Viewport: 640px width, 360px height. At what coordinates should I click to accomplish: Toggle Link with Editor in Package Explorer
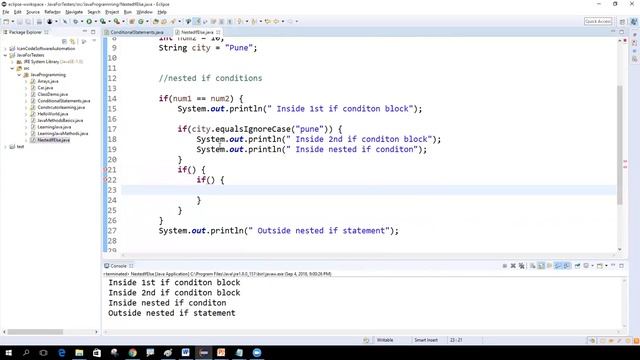pos(73,41)
